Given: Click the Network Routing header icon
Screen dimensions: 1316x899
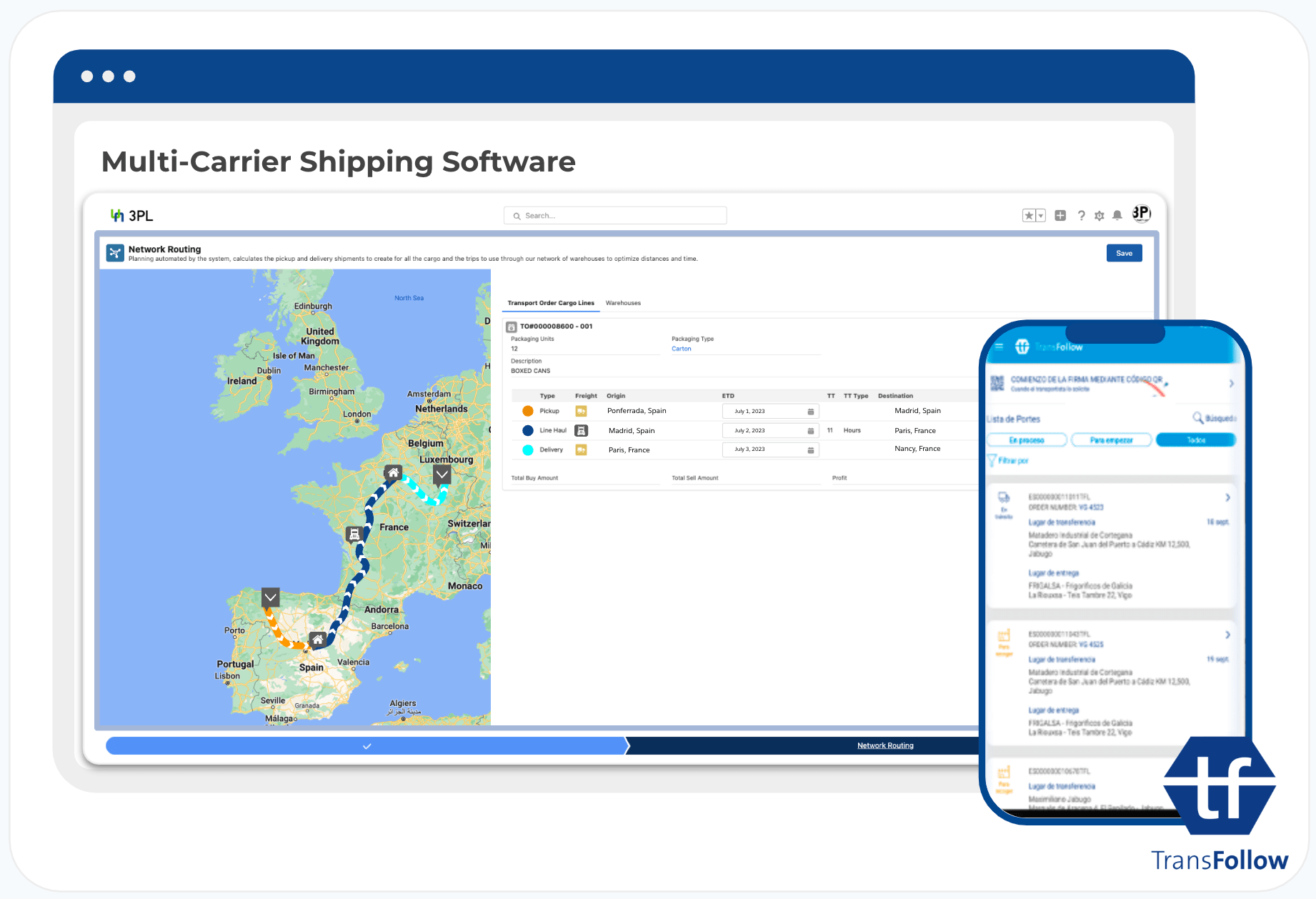Looking at the screenshot, I should [x=115, y=253].
